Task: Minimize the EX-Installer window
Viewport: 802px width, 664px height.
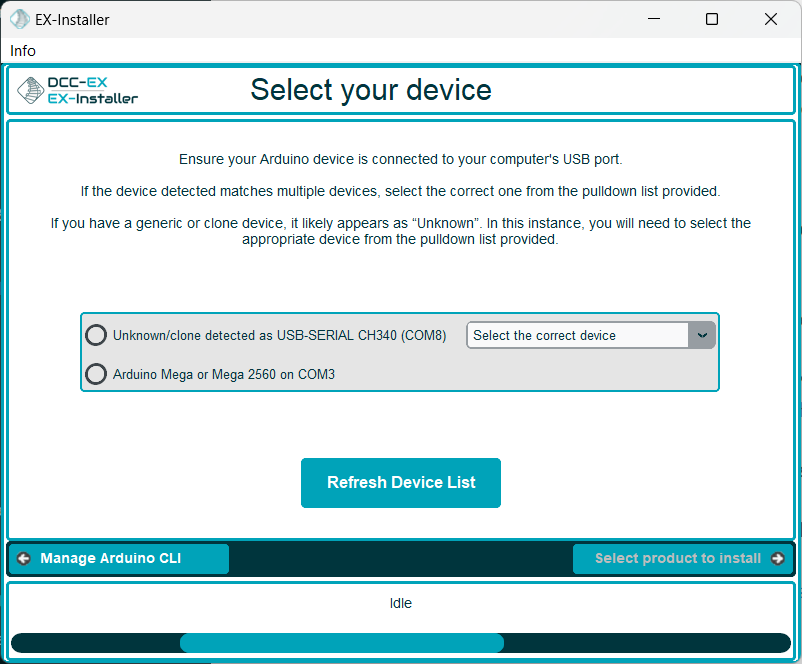Action: [654, 19]
